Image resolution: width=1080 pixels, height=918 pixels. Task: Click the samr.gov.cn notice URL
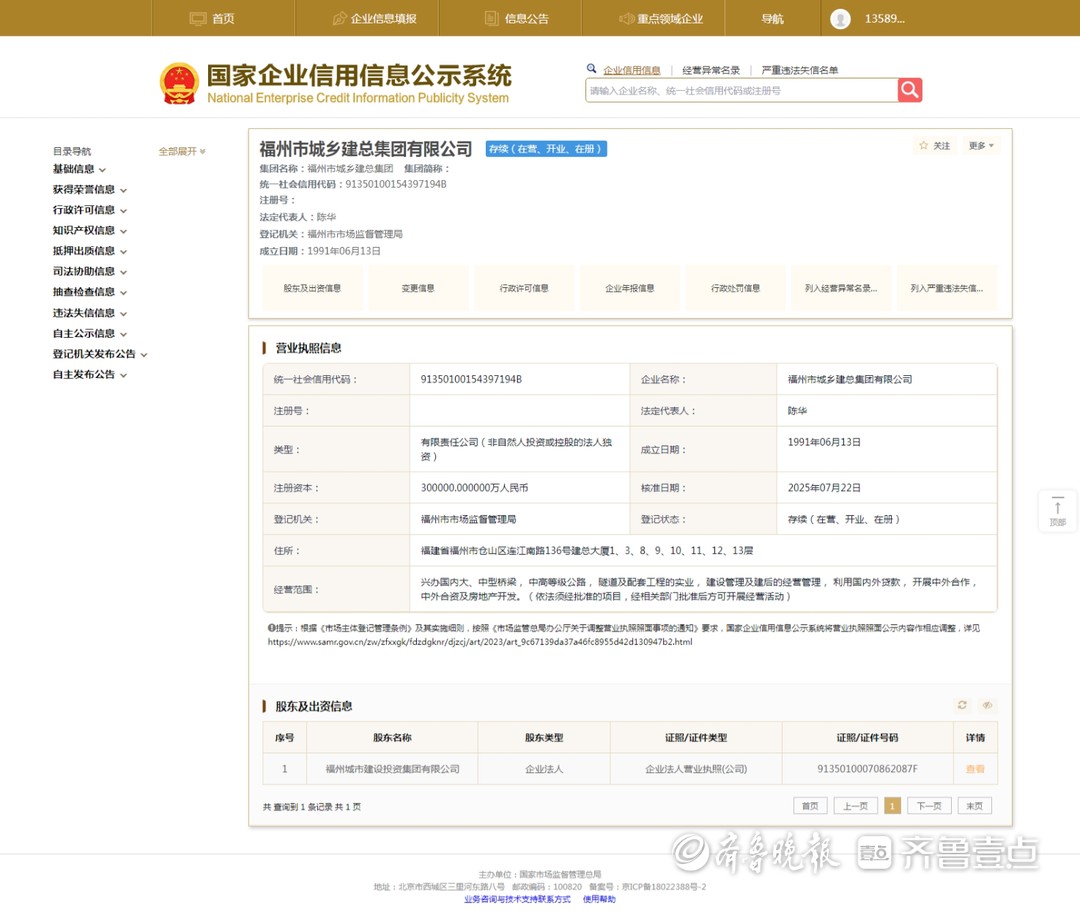[x=480, y=642]
